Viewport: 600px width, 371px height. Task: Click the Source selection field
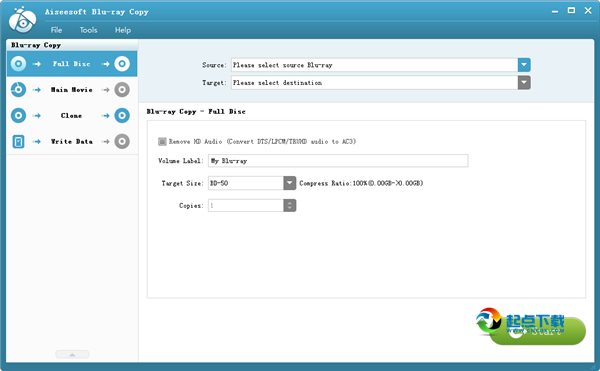[x=375, y=65]
